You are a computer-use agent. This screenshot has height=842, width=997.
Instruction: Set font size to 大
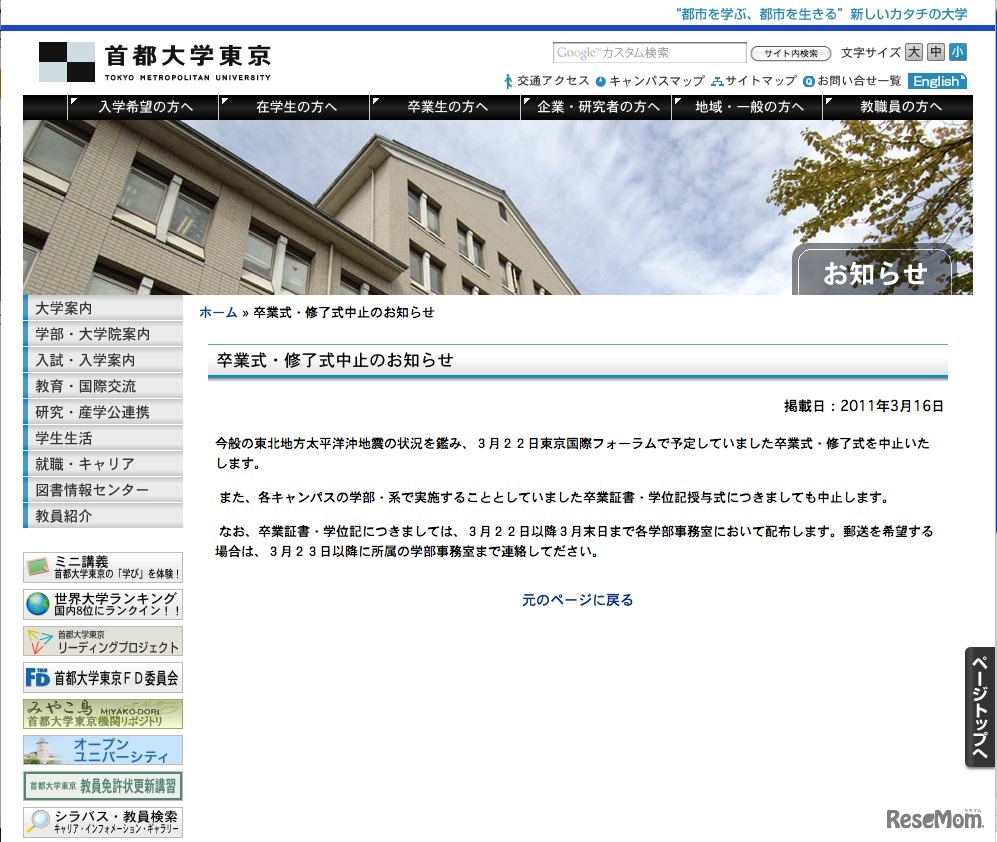click(x=913, y=52)
